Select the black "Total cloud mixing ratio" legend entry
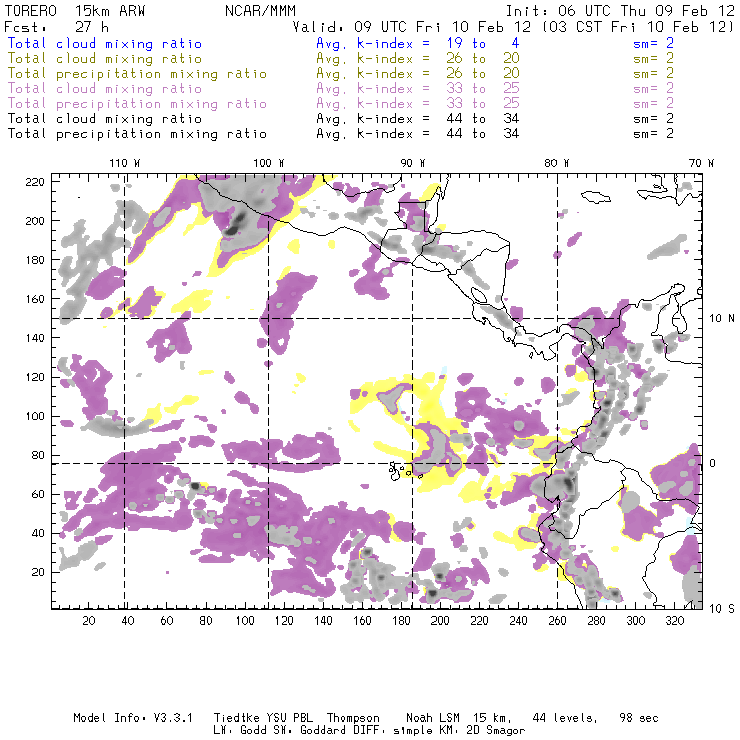This screenshot has height=740, width=740. [105, 118]
